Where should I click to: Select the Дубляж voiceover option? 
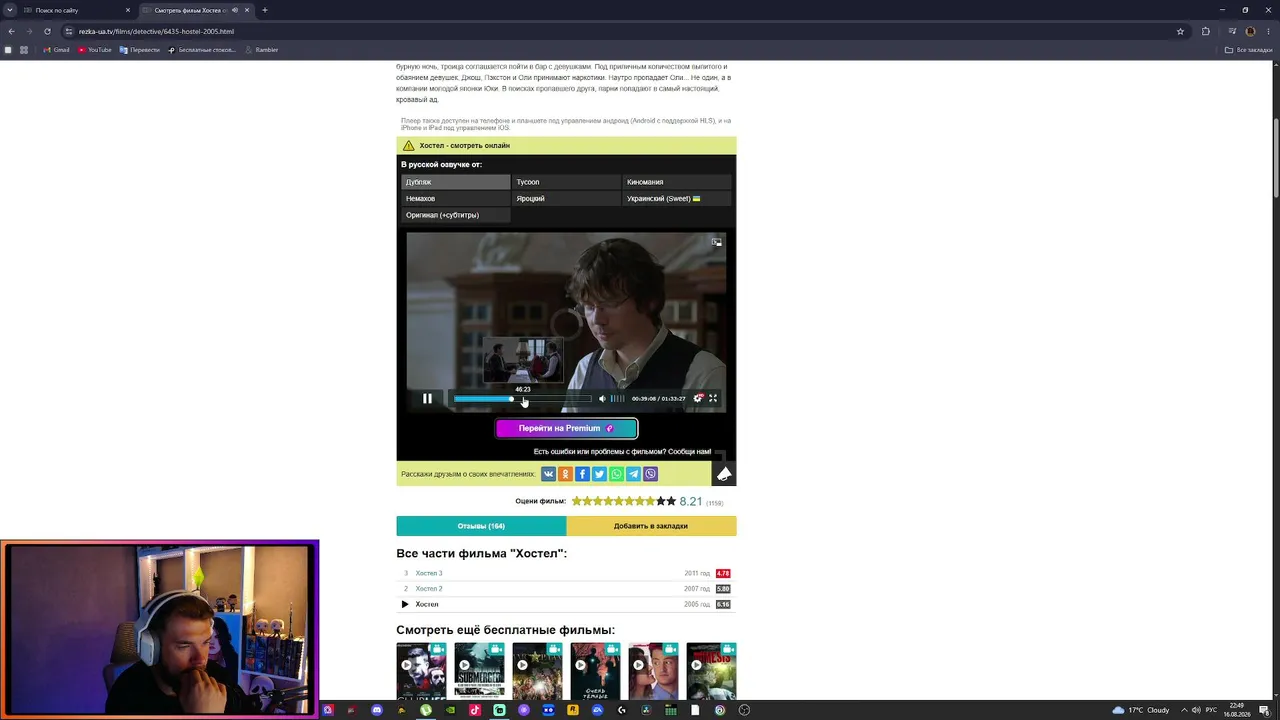coord(456,182)
